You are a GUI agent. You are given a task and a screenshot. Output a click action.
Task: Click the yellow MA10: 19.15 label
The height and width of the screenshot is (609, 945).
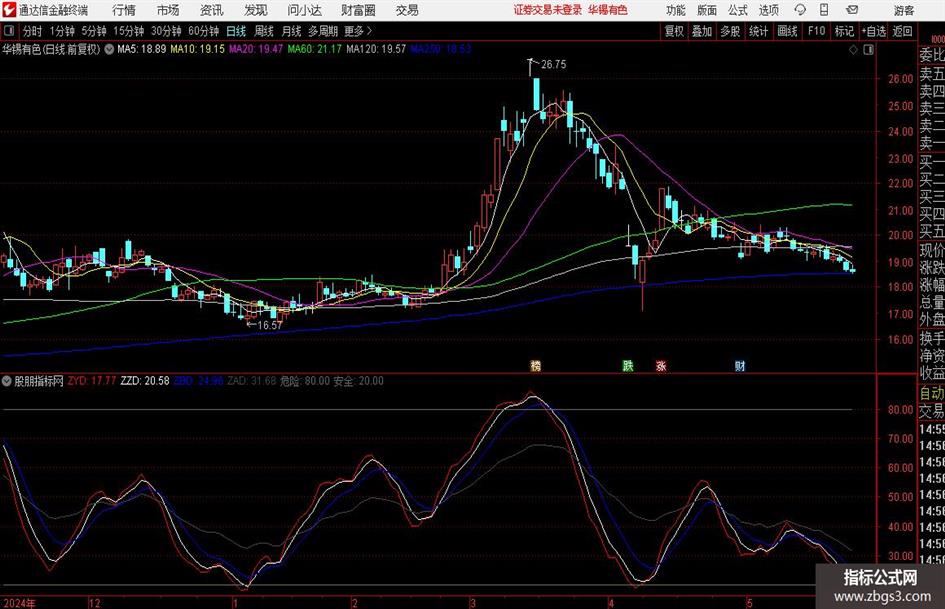[x=197, y=49]
